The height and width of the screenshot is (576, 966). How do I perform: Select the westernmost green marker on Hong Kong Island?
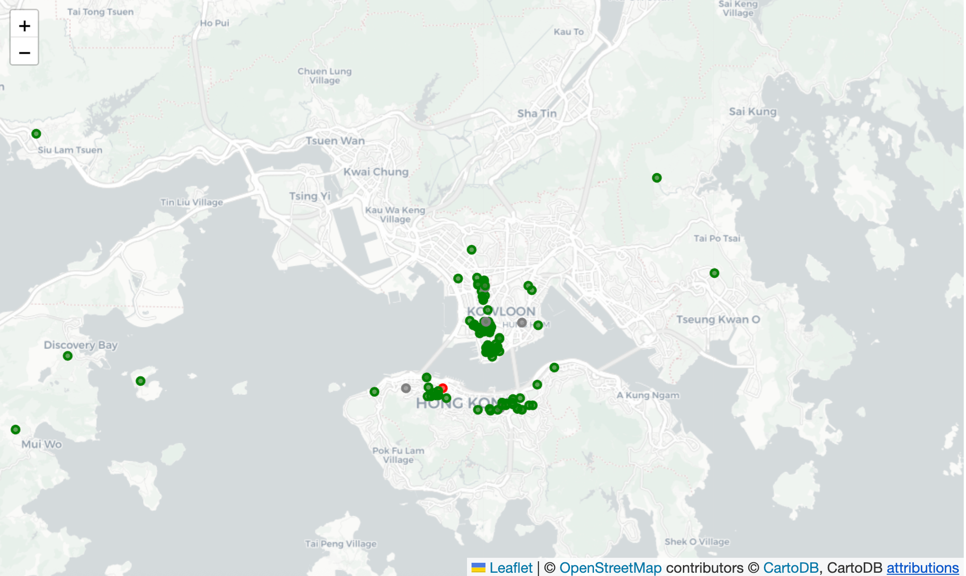[375, 392]
